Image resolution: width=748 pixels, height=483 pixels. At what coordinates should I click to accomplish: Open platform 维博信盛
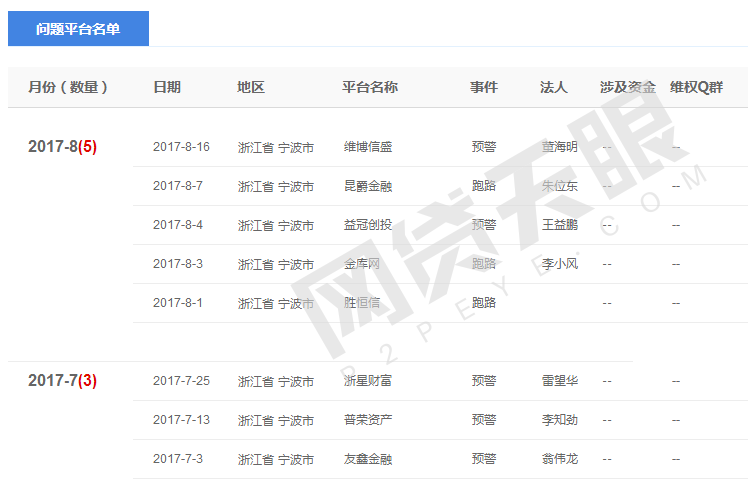click(368, 147)
